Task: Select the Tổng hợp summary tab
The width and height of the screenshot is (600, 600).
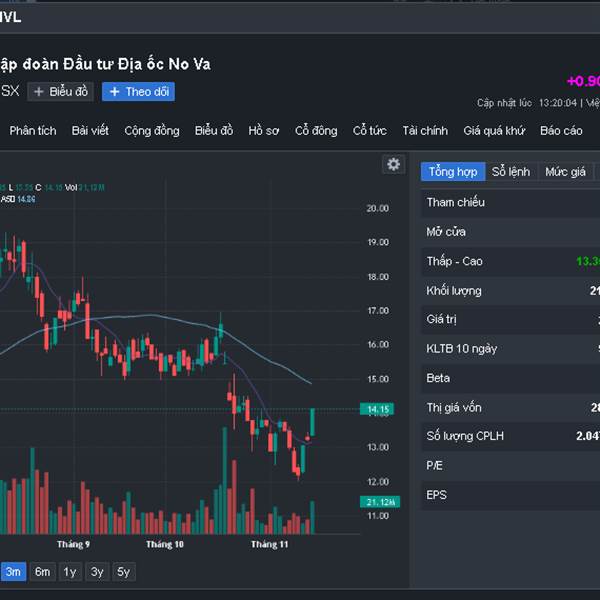Action: click(453, 172)
